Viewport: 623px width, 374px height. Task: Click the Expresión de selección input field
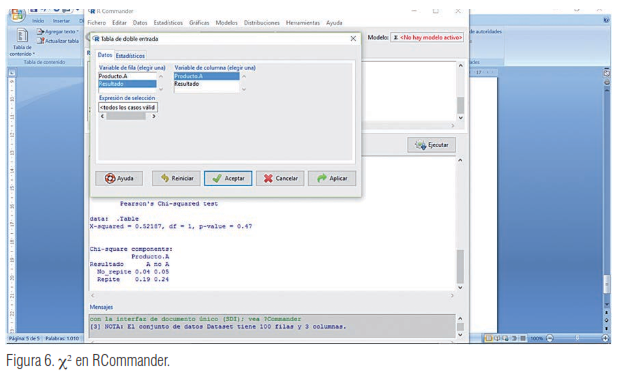(128, 107)
